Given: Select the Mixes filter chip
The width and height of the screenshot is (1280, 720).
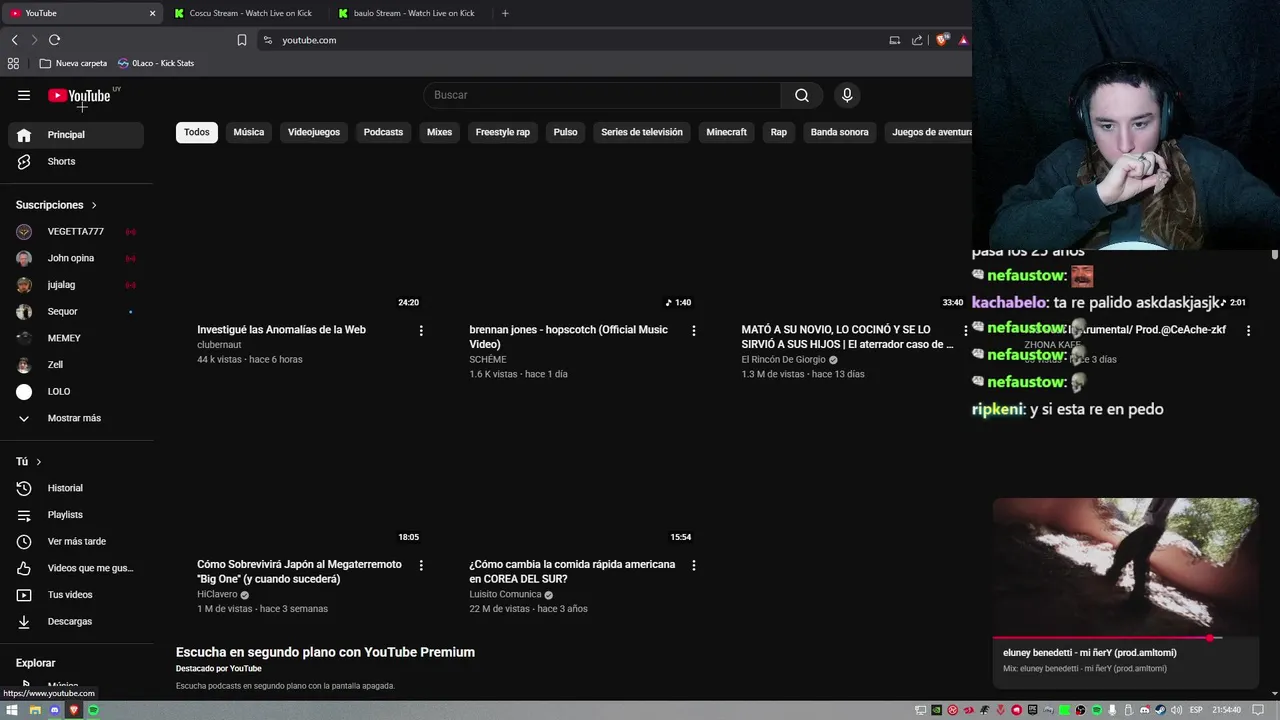Looking at the screenshot, I should coord(440,132).
